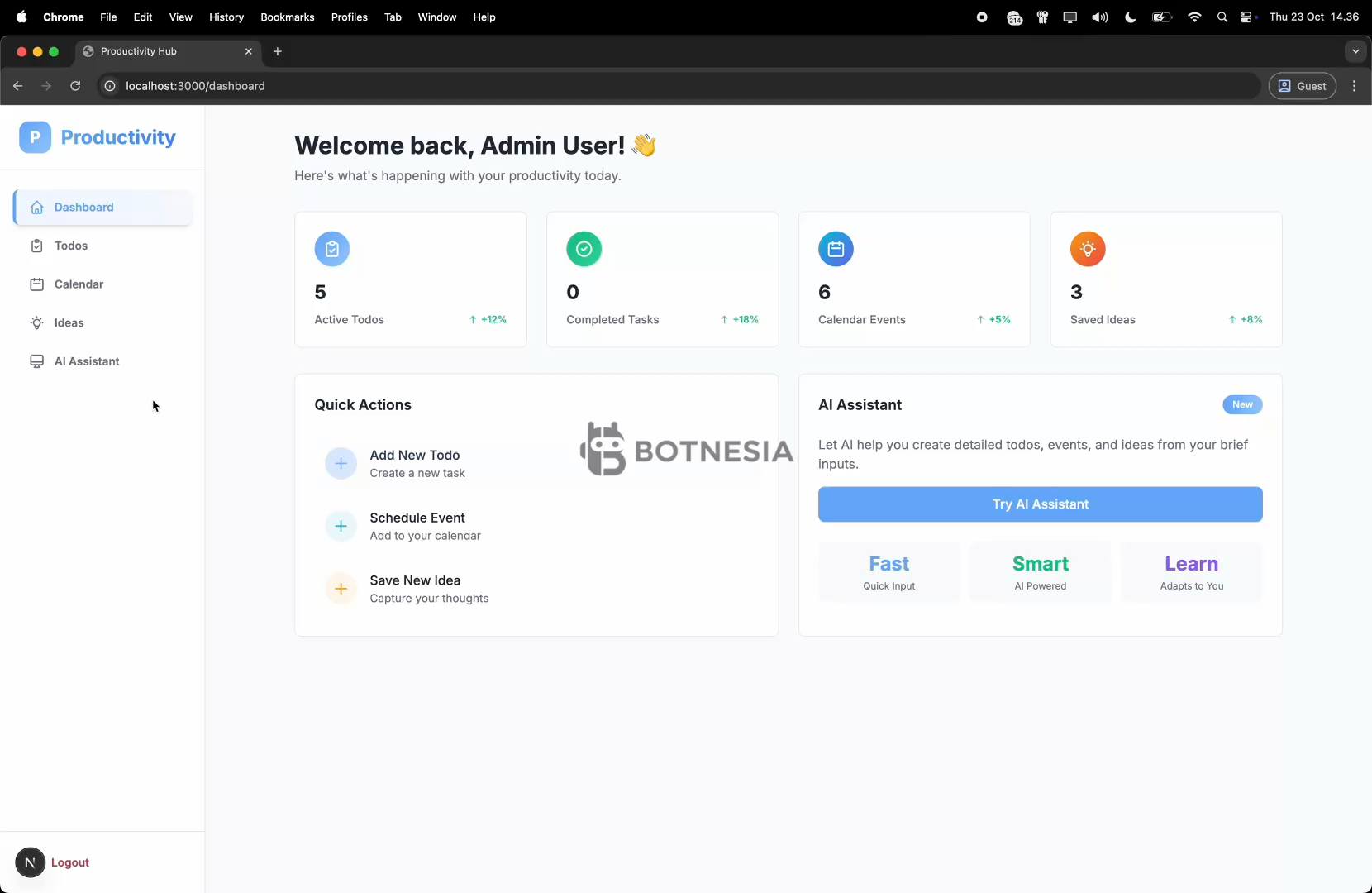This screenshot has width=1372, height=893.
Task: Open macOS Spotlight search icon
Action: pos(1222,17)
